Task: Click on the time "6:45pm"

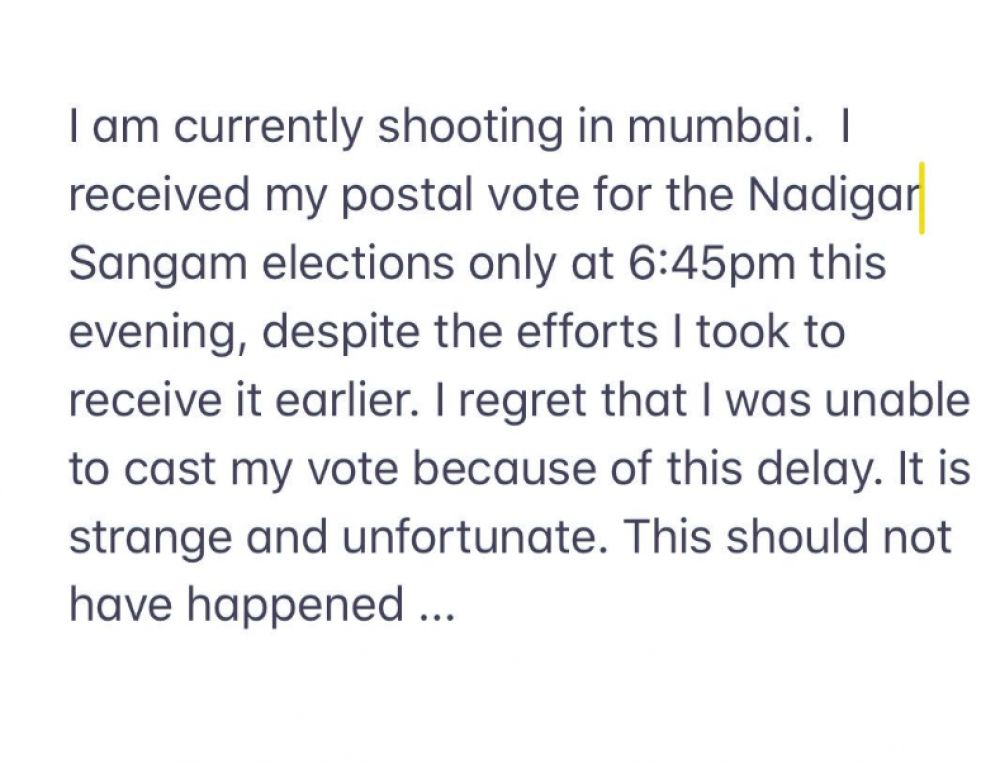Action: pyautogui.click(x=712, y=262)
